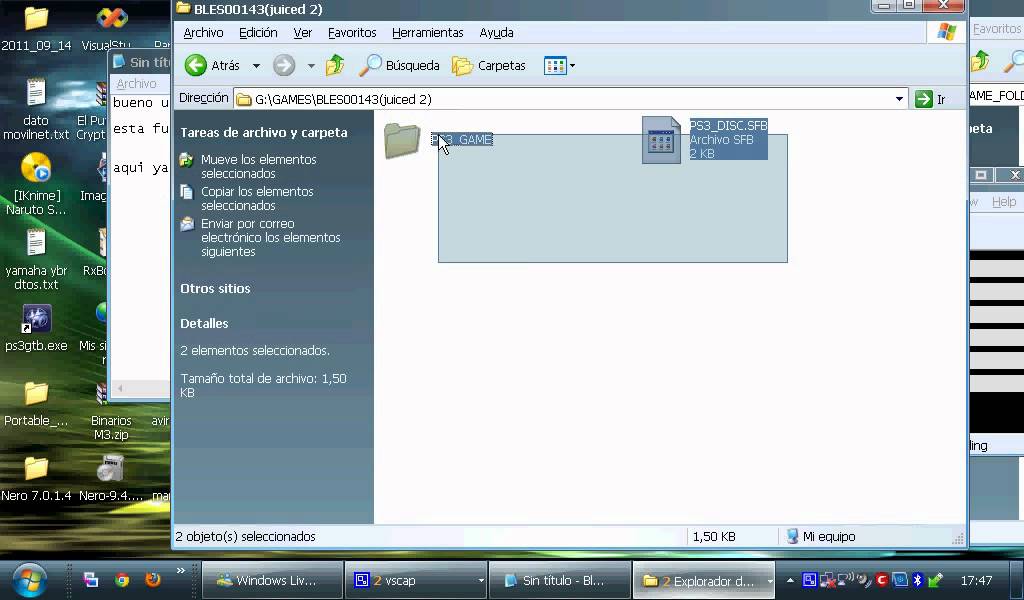Open the Ver menu
1024x600 pixels.
pyautogui.click(x=302, y=33)
